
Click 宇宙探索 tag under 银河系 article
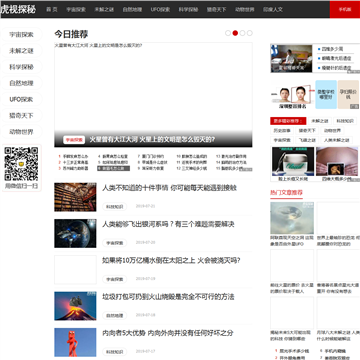115,243
